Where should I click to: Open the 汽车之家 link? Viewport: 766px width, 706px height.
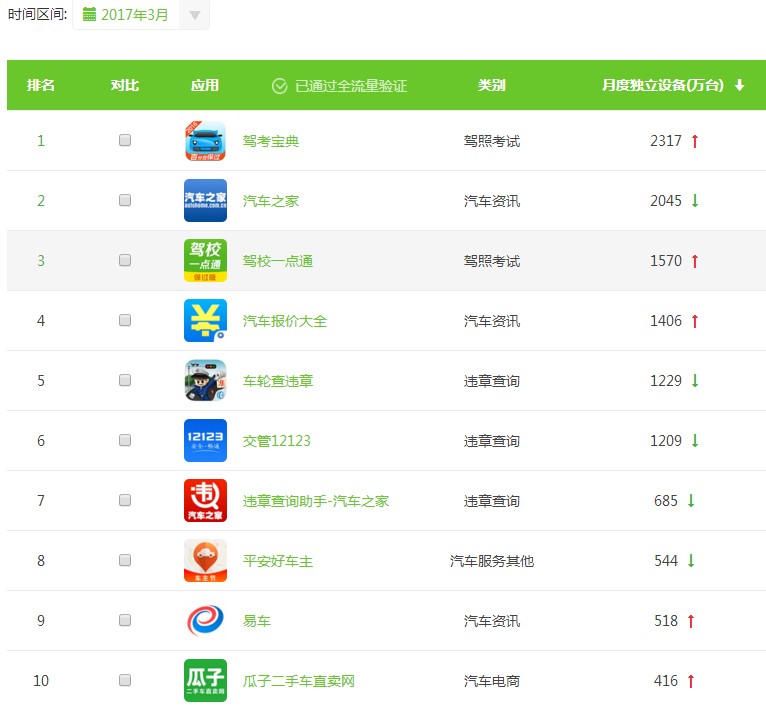[271, 201]
